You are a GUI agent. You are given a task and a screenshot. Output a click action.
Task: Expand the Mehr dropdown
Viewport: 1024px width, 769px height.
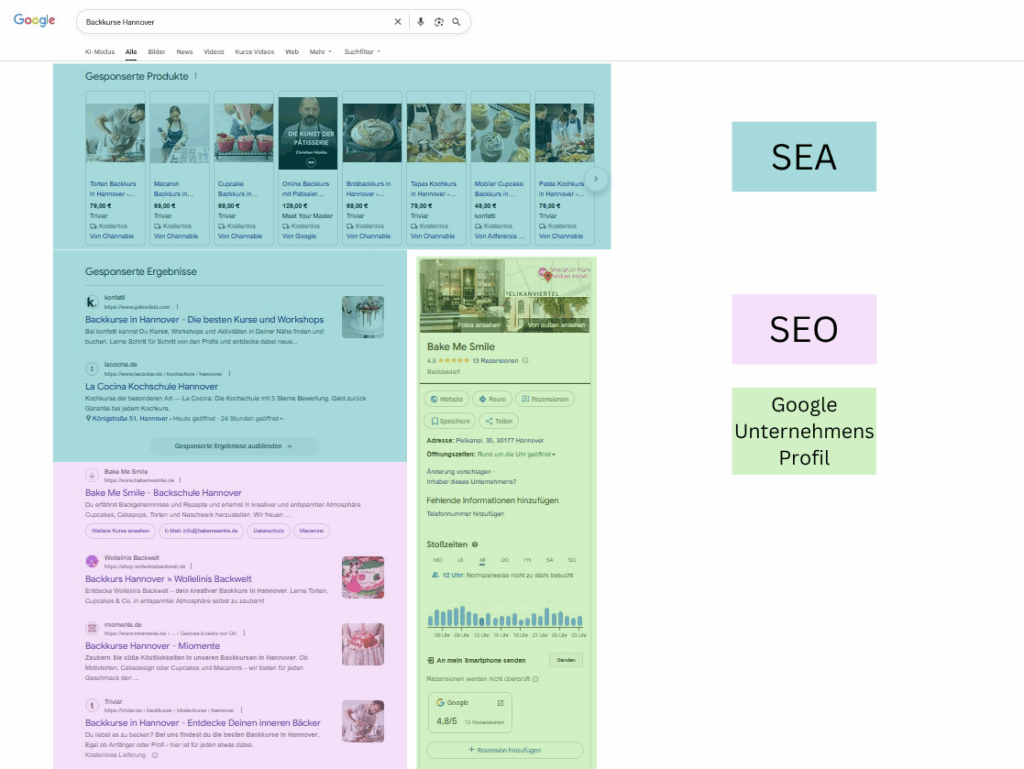point(320,51)
